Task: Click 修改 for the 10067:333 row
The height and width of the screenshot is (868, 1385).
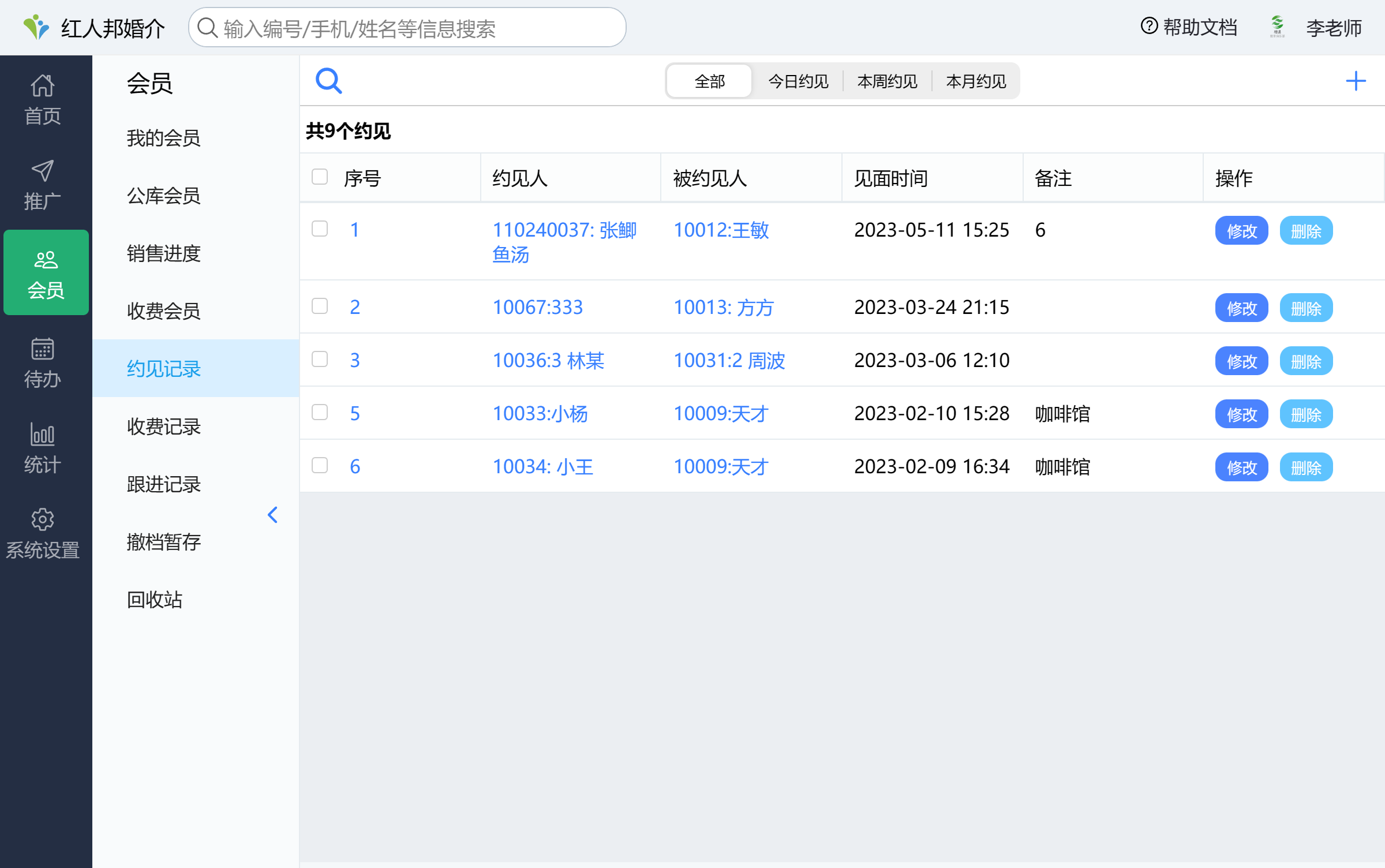Action: [1242, 308]
